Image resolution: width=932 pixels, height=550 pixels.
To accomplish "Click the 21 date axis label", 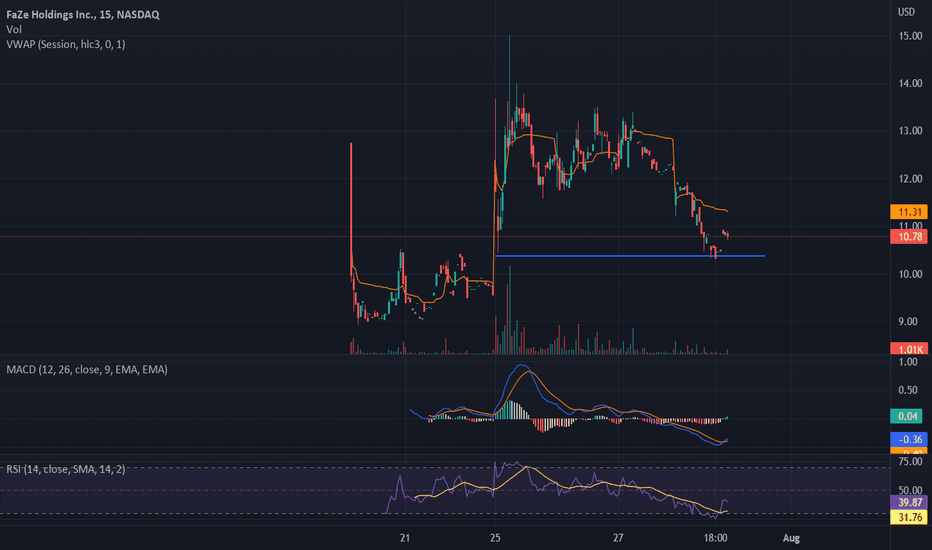I will [405, 538].
